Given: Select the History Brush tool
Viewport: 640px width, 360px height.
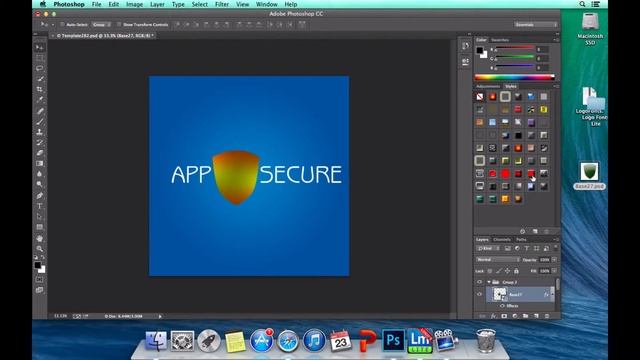Looking at the screenshot, I should (x=40, y=142).
